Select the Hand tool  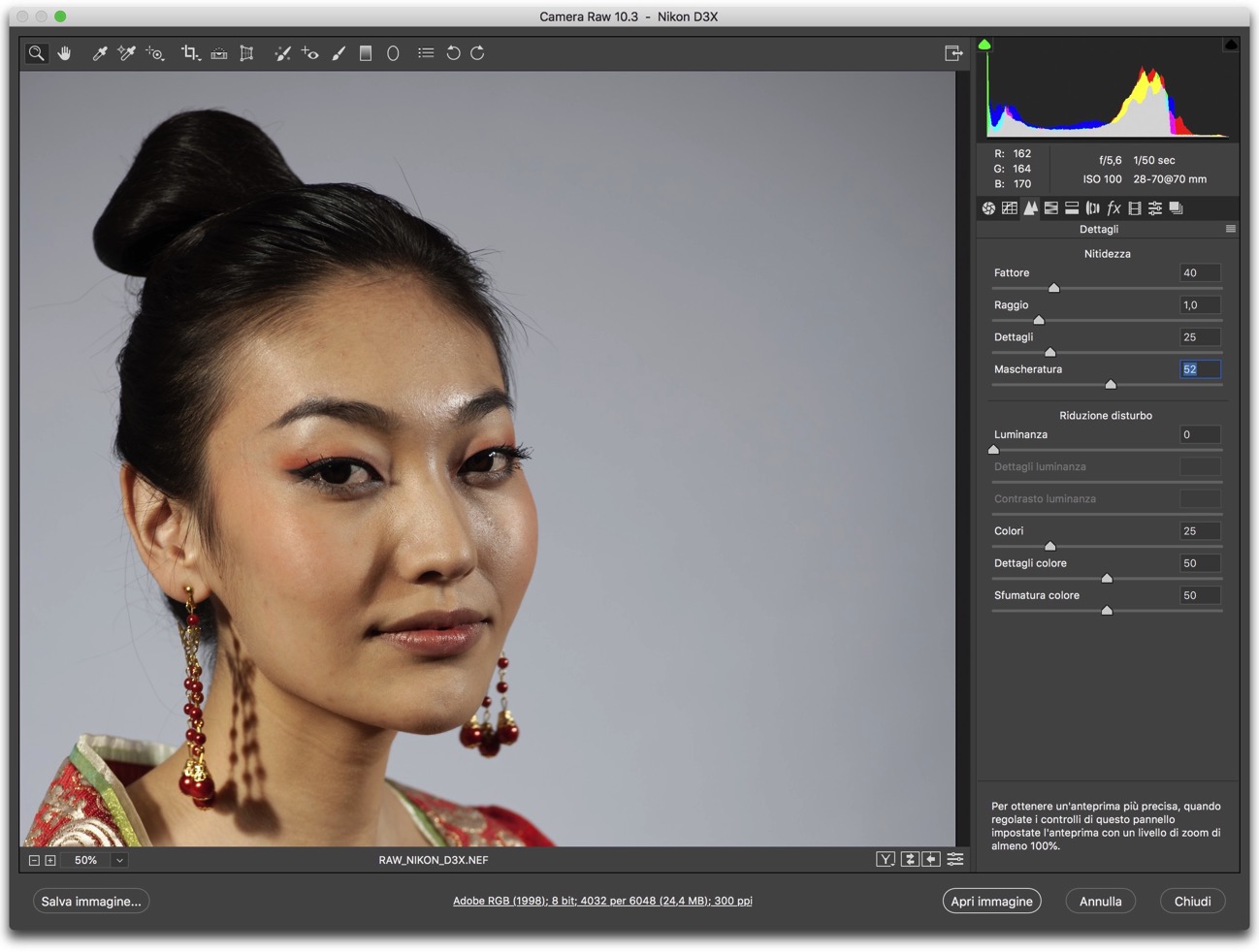[65, 53]
